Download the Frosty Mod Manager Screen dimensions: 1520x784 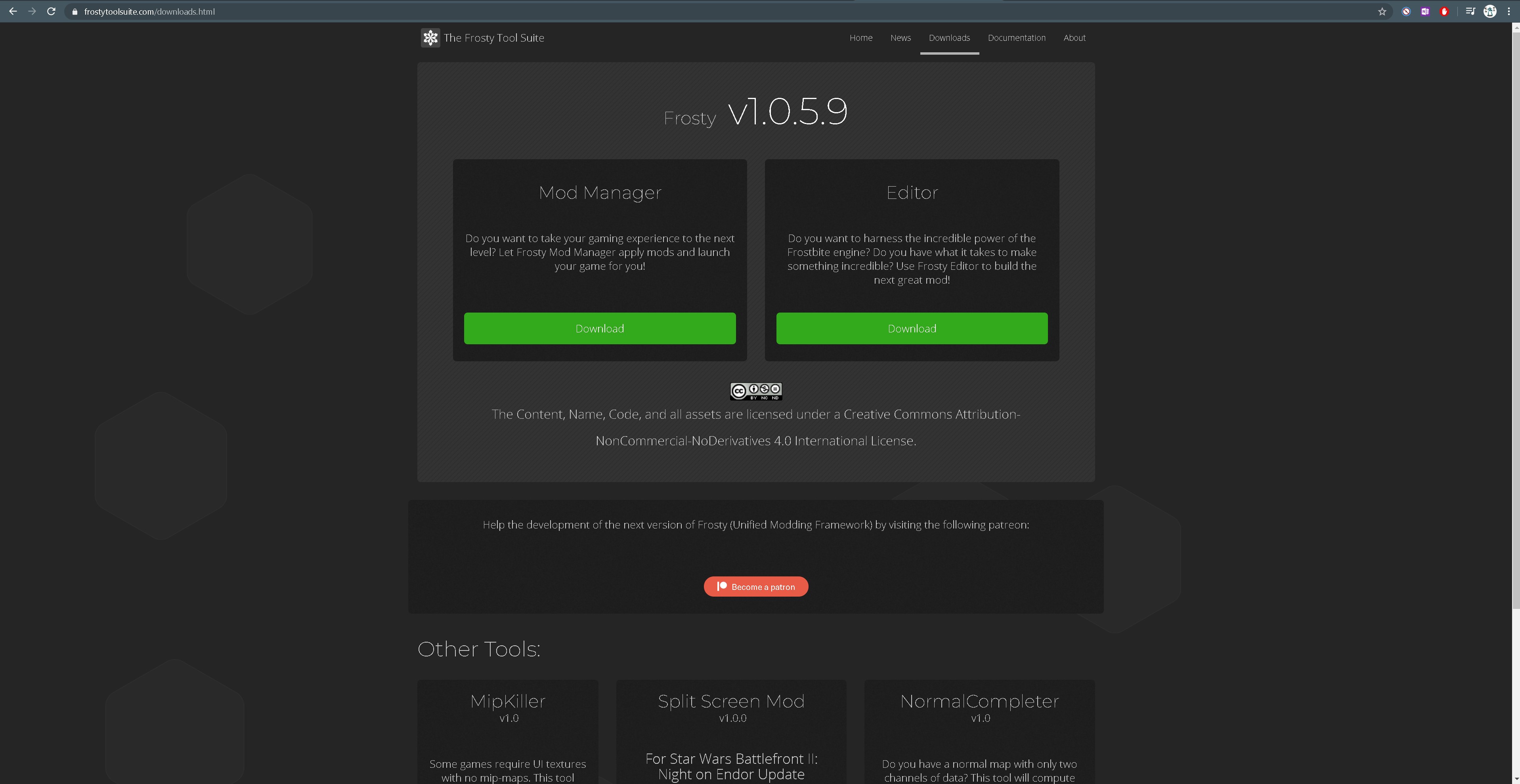click(x=600, y=328)
